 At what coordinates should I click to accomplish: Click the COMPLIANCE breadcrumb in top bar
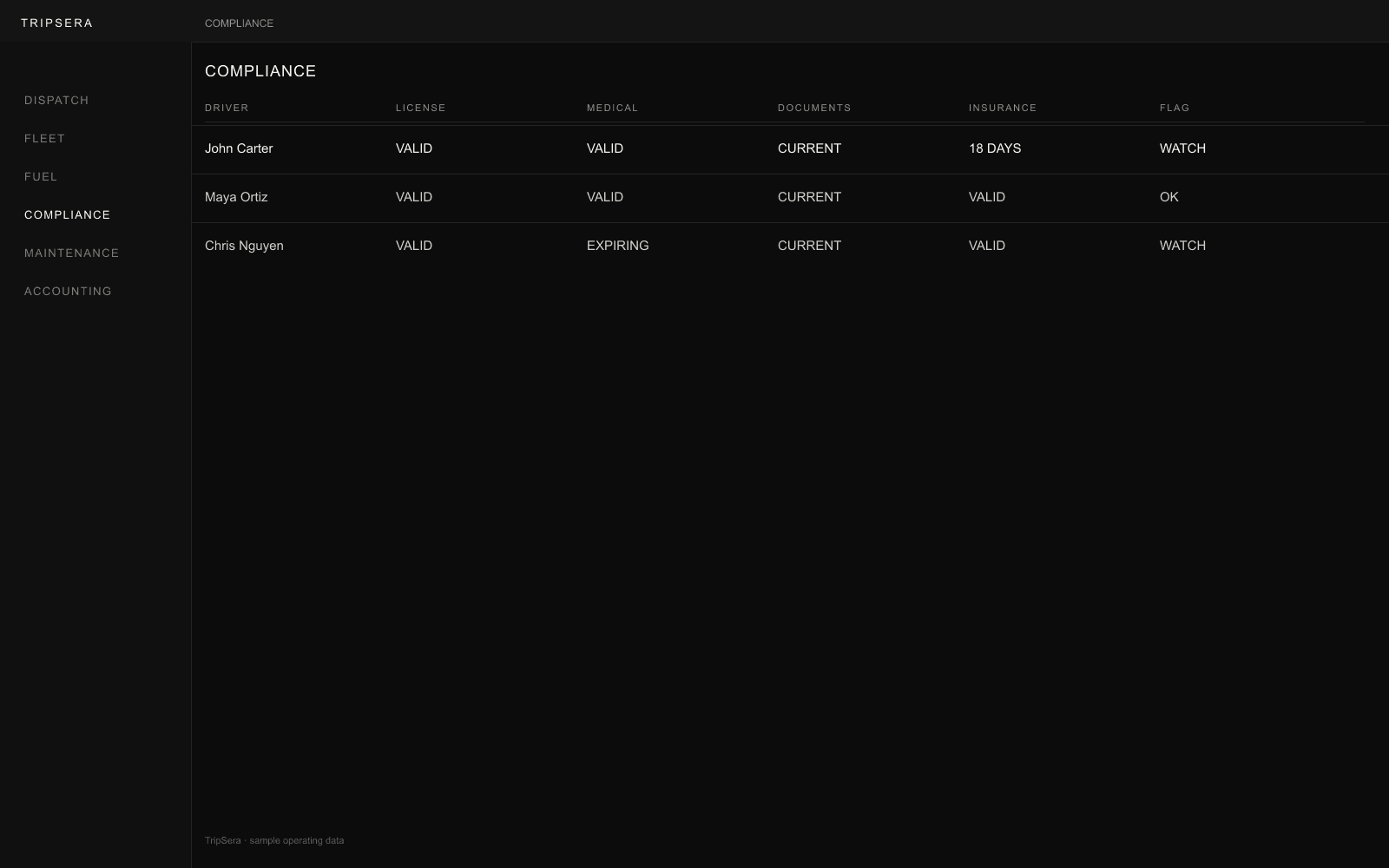[239, 23]
